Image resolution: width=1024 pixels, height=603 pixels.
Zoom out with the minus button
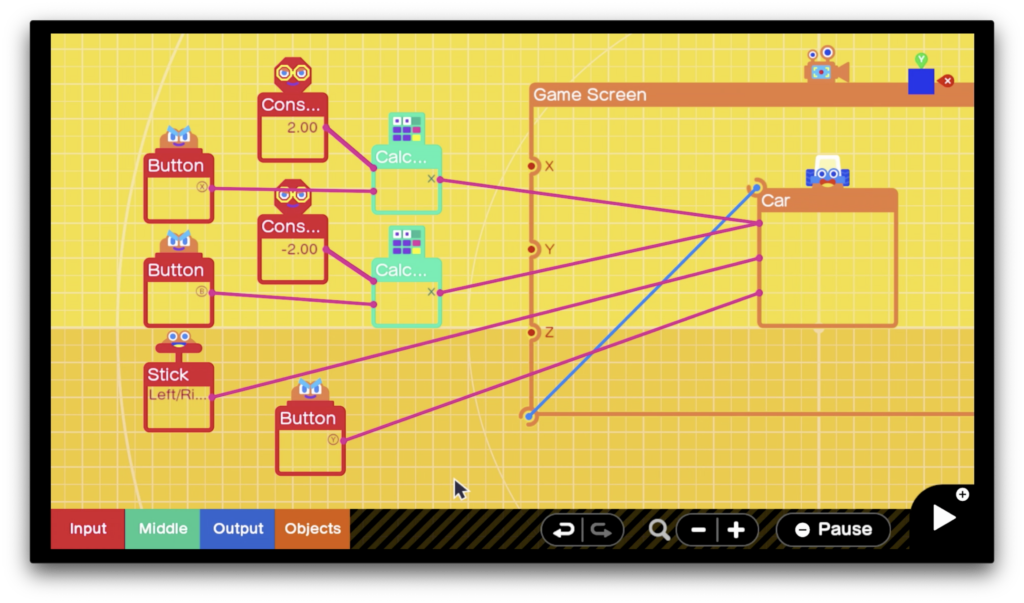[699, 530]
